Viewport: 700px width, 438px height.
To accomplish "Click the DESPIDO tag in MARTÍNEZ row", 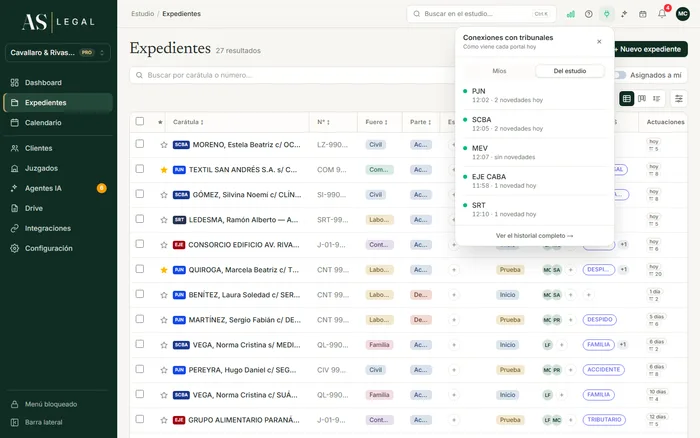I will pyautogui.click(x=600, y=320).
